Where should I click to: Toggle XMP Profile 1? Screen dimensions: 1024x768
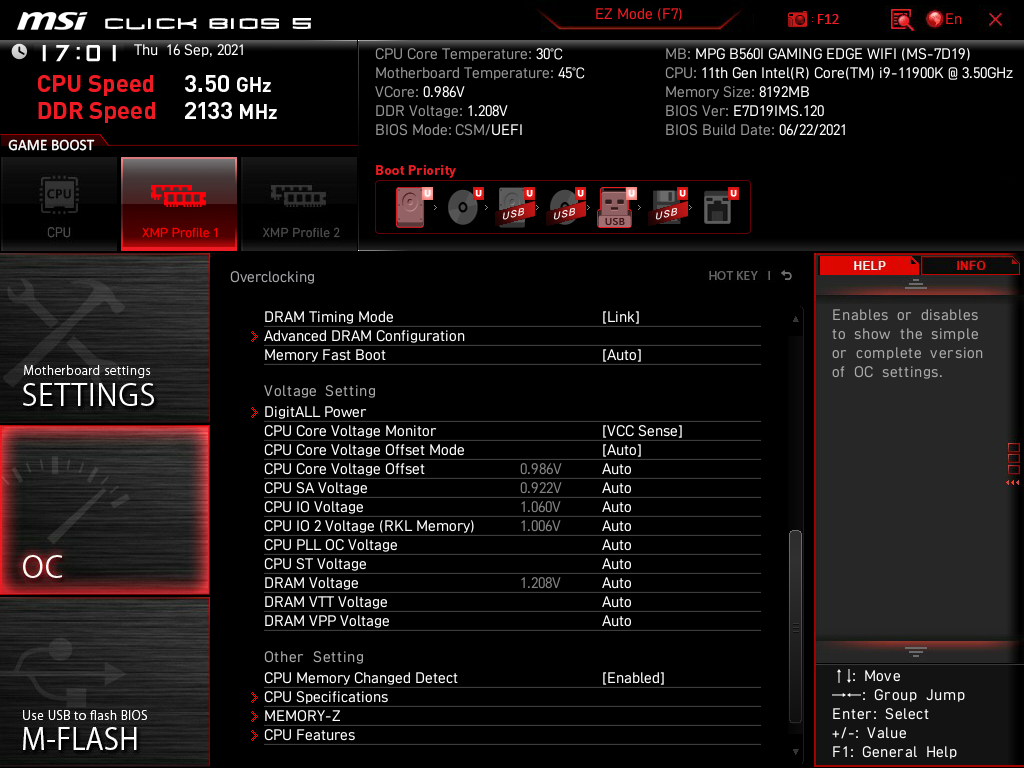[x=179, y=203]
